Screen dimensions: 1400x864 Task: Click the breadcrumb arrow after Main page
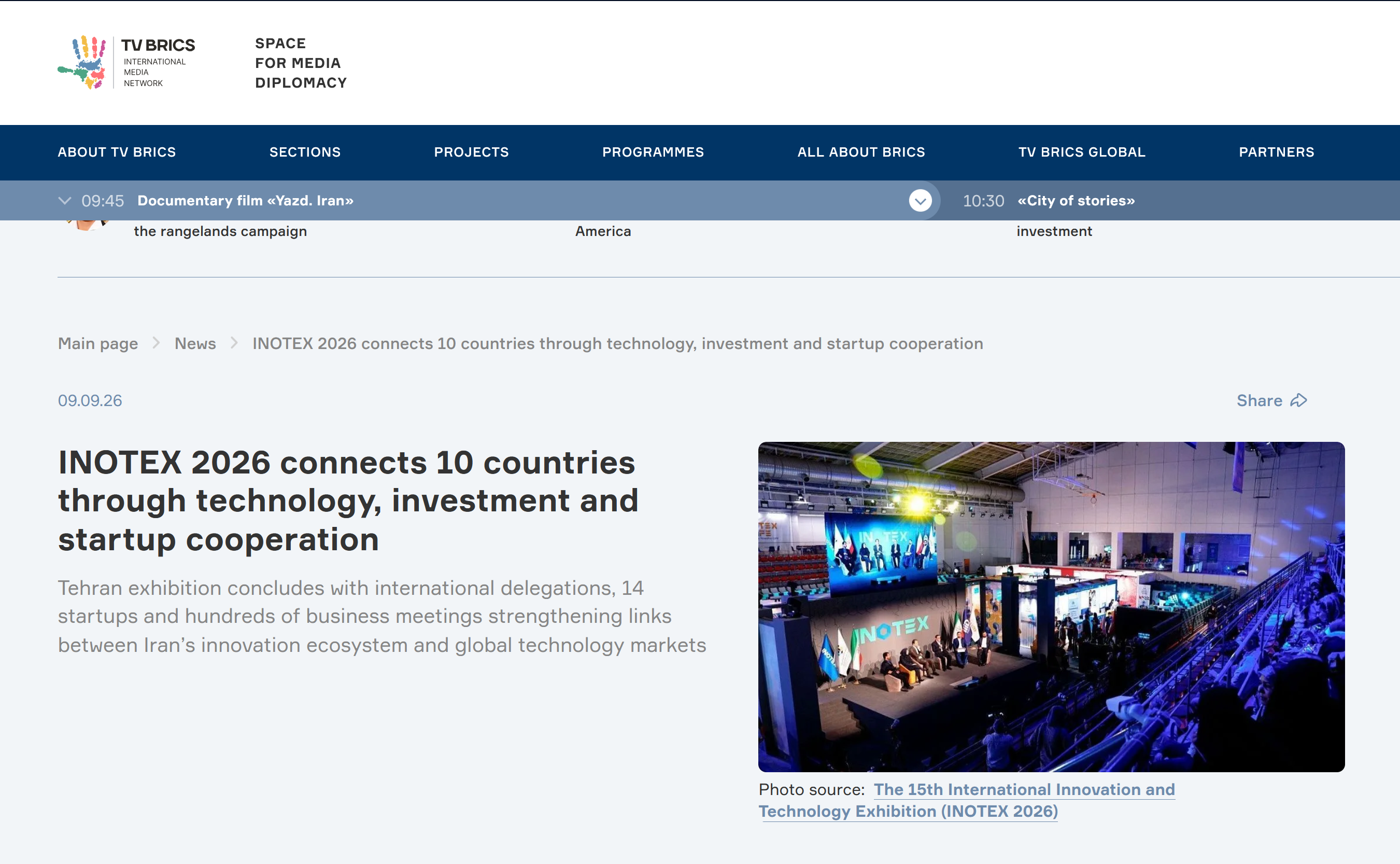coord(156,343)
